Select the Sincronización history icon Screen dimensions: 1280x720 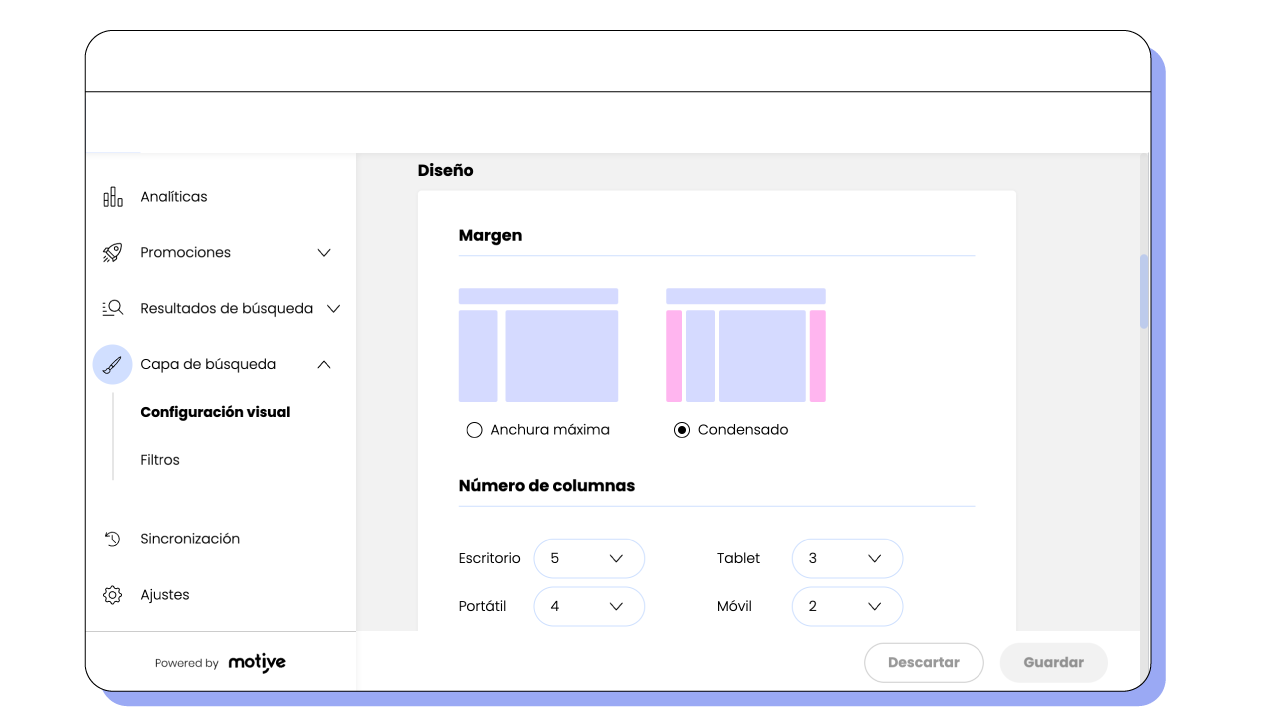click(x=112, y=538)
